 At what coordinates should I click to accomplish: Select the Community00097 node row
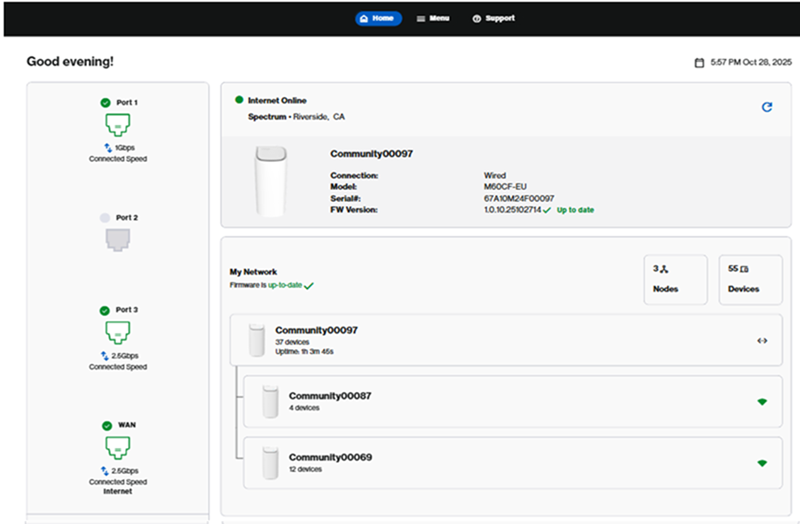click(506, 340)
